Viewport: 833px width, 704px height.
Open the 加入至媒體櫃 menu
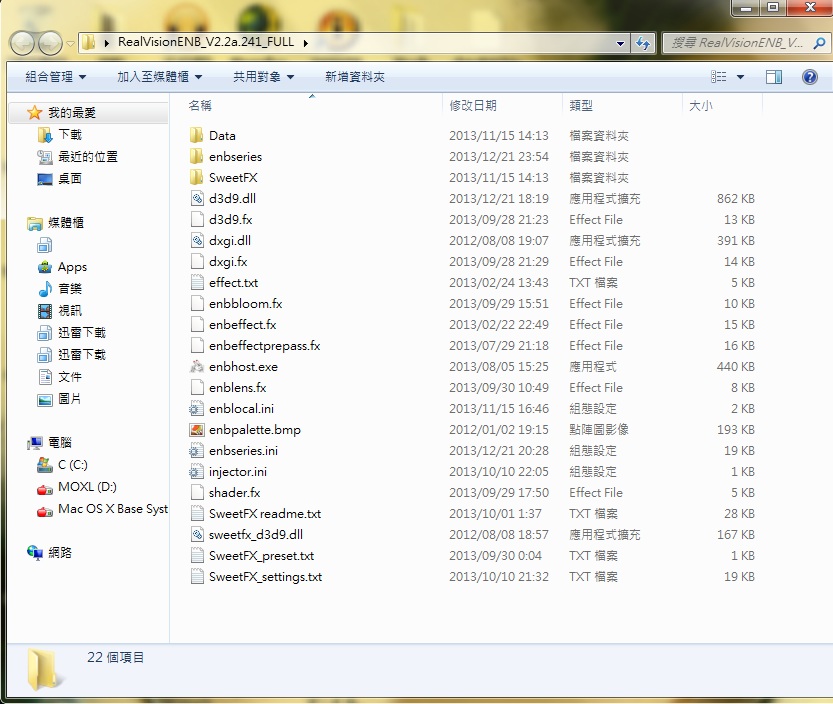tap(159, 77)
